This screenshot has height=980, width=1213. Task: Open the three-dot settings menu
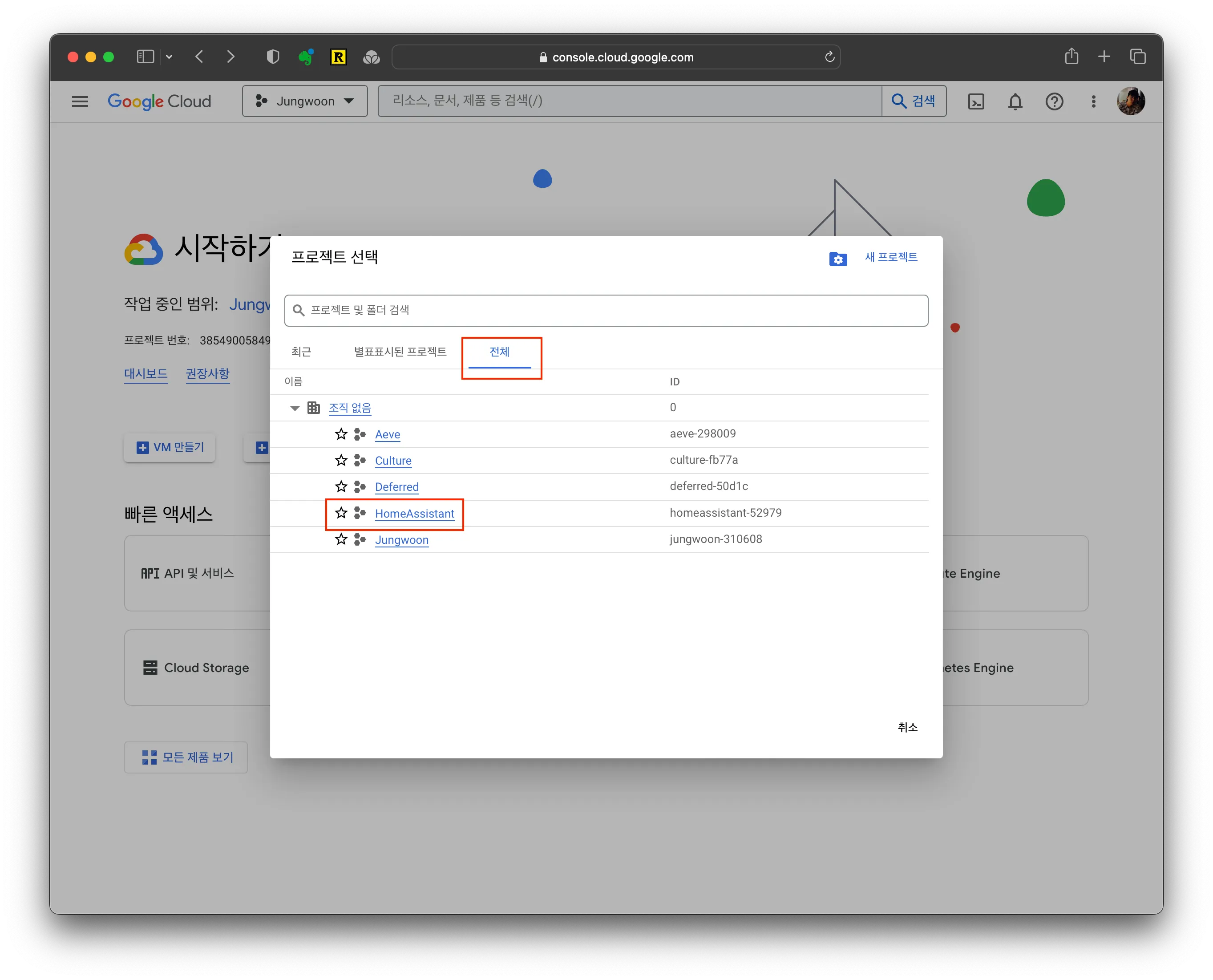tap(1093, 101)
